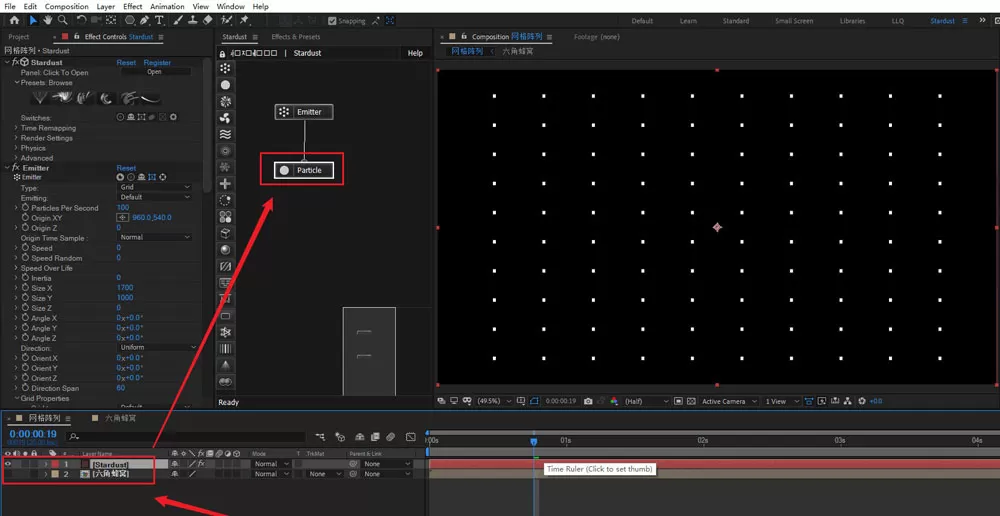Click Help in the Stardust panel
This screenshot has height=516, width=1000.
coord(415,54)
